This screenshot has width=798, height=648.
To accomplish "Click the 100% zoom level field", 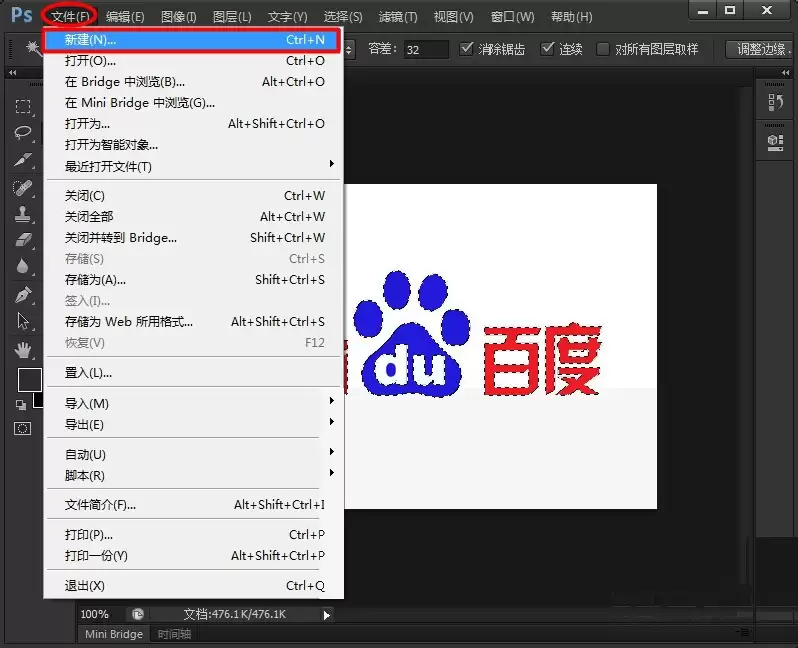I will click(95, 614).
